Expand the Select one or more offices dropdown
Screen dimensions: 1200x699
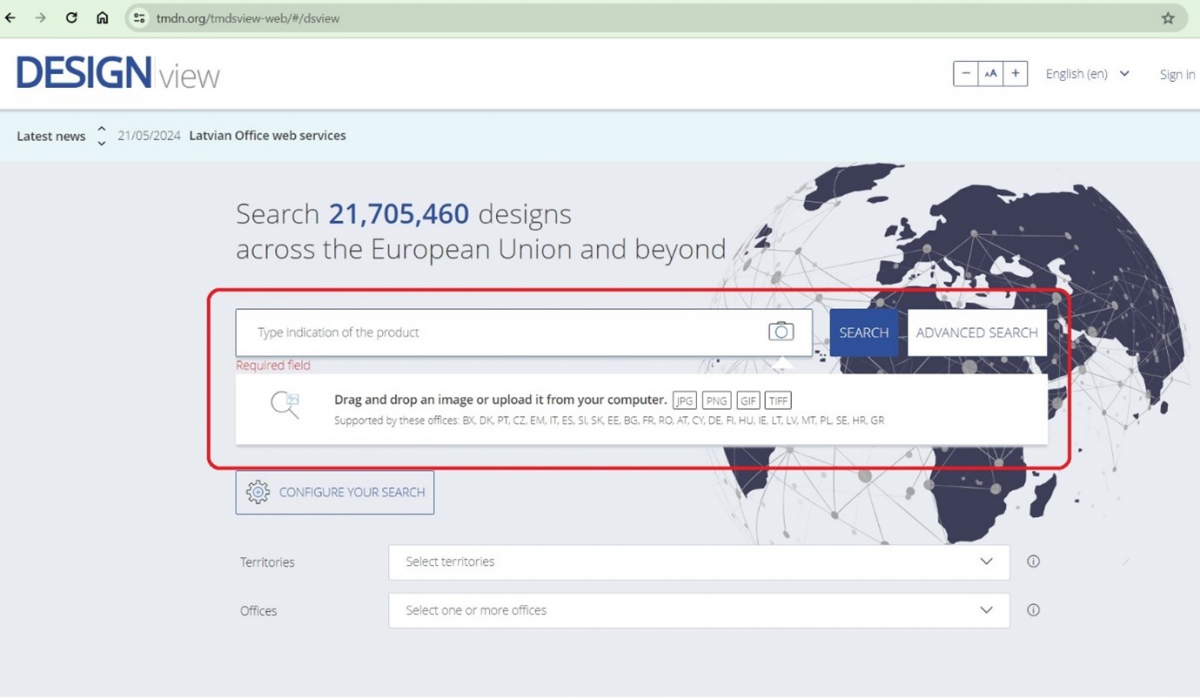pyautogui.click(x=699, y=610)
